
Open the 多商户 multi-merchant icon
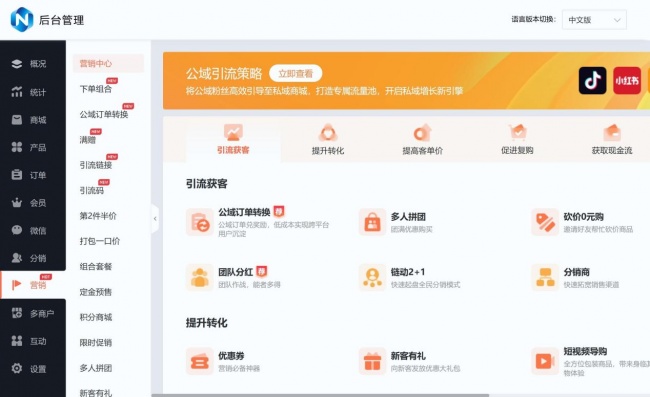pos(17,313)
